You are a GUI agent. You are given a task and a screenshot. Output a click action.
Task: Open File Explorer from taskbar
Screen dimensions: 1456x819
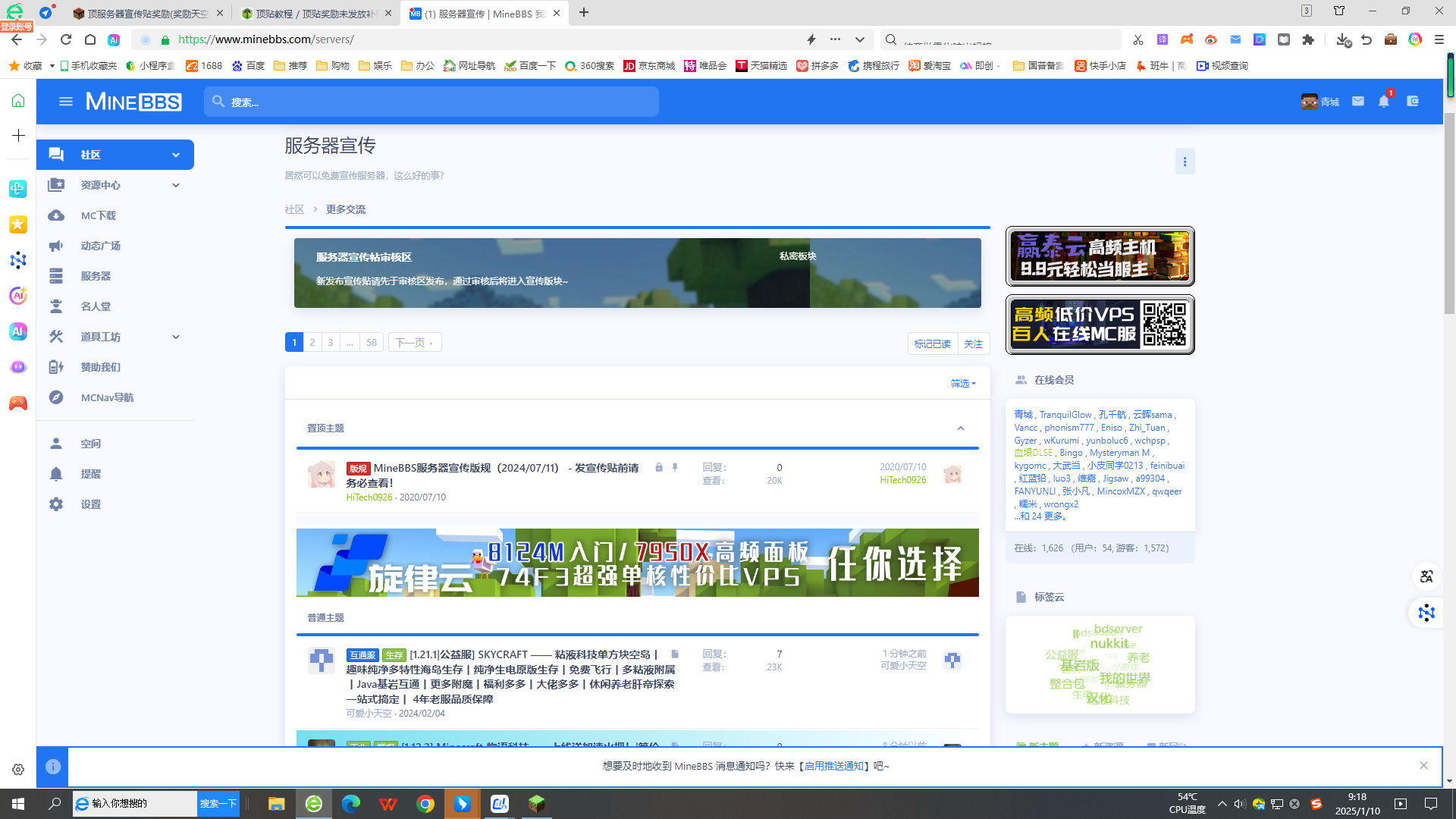[276, 804]
